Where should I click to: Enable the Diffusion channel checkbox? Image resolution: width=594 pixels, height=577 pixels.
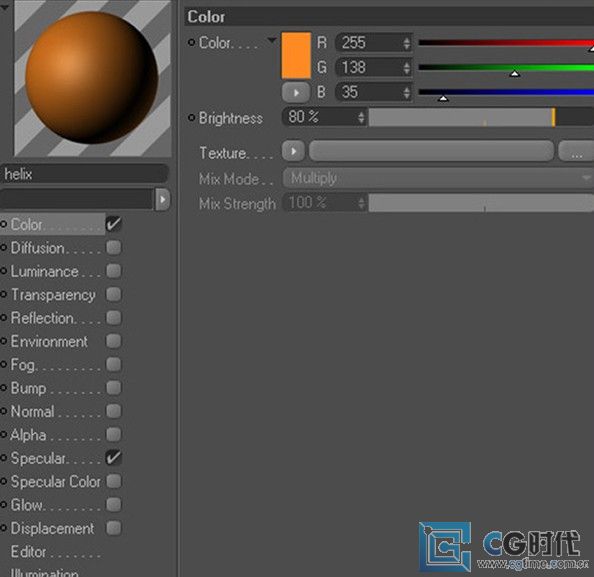click(114, 247)
